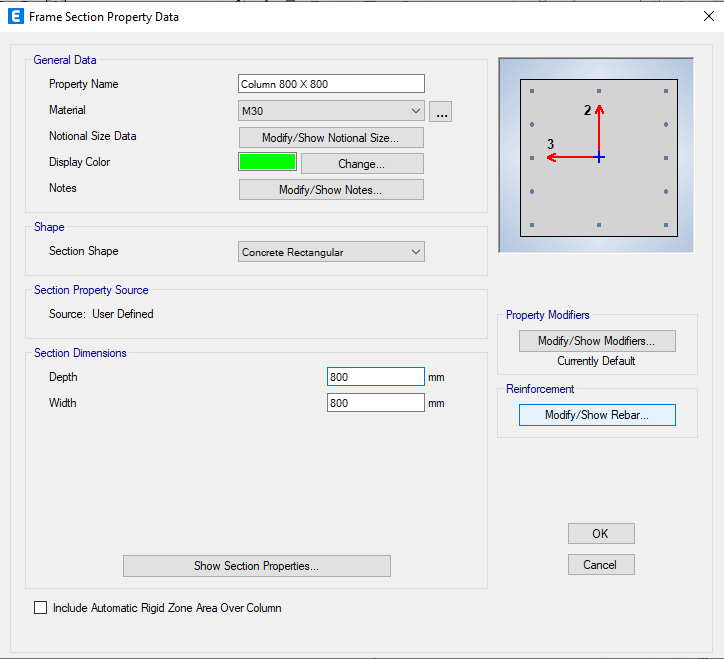Expand the Section Shape dropdown

331,252
